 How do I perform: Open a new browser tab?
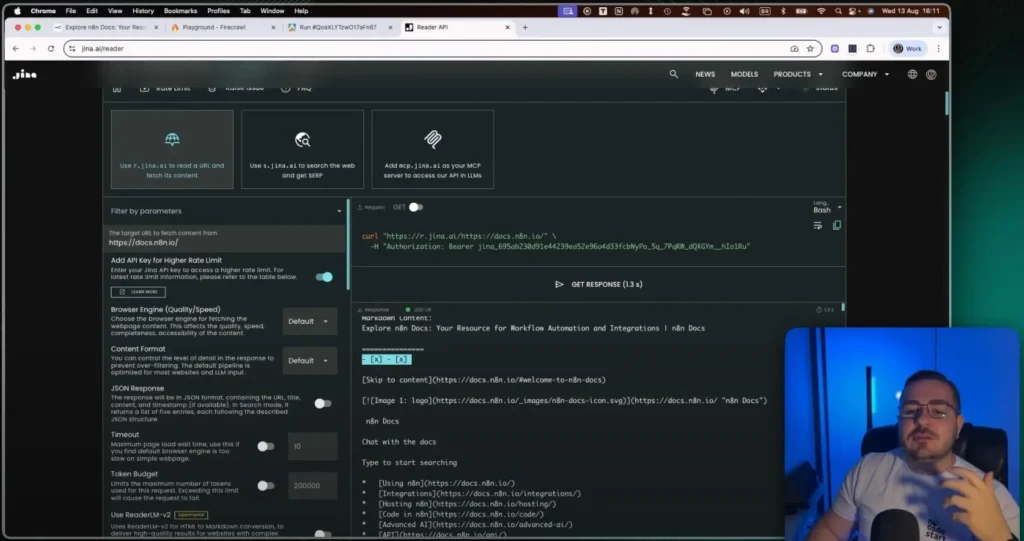click(525, 27)
